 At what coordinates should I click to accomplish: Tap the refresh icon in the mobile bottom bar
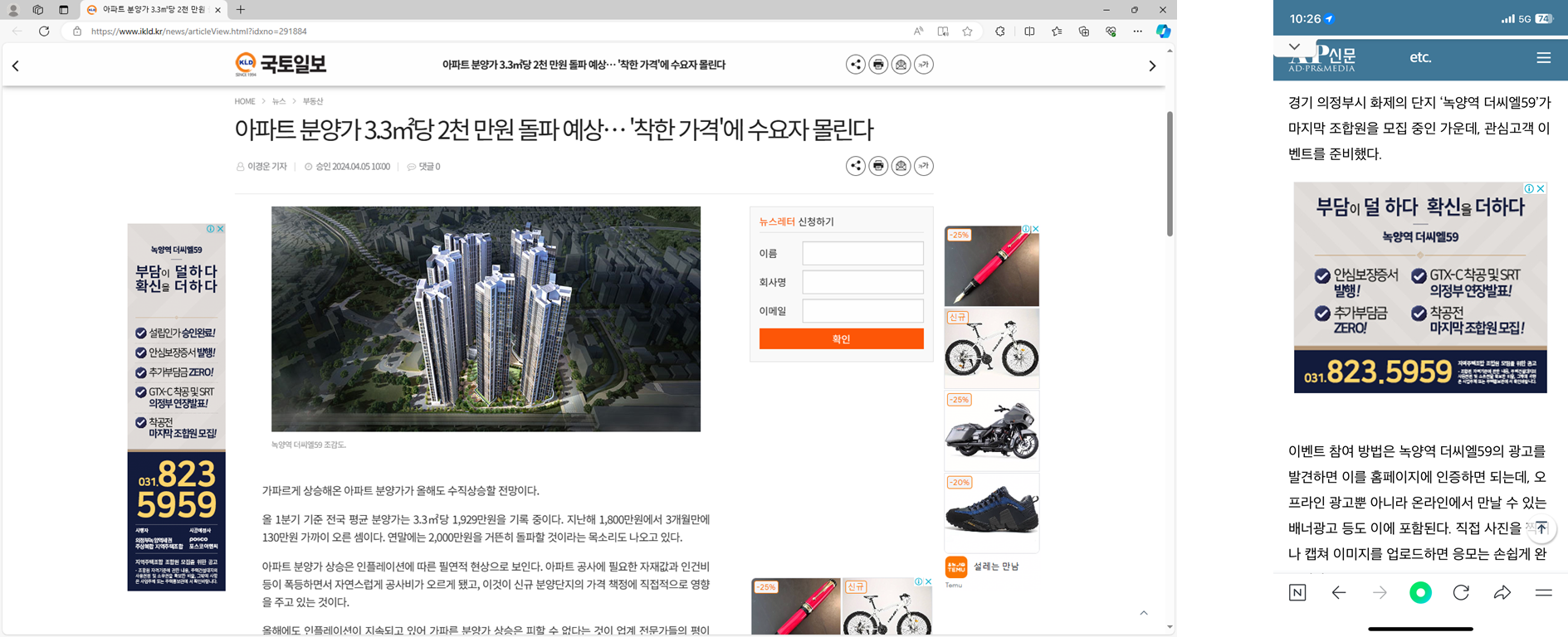coord(1461,592)
